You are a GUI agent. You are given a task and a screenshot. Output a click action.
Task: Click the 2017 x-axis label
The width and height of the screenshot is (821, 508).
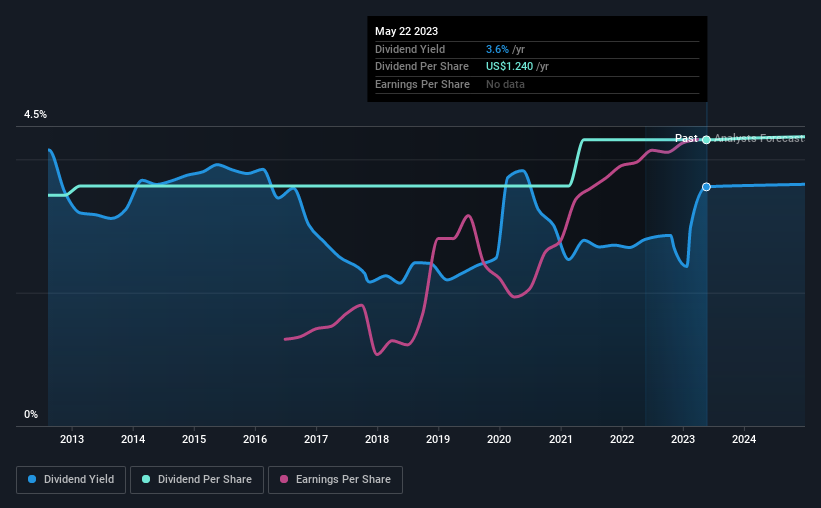(x=316, y=439)
